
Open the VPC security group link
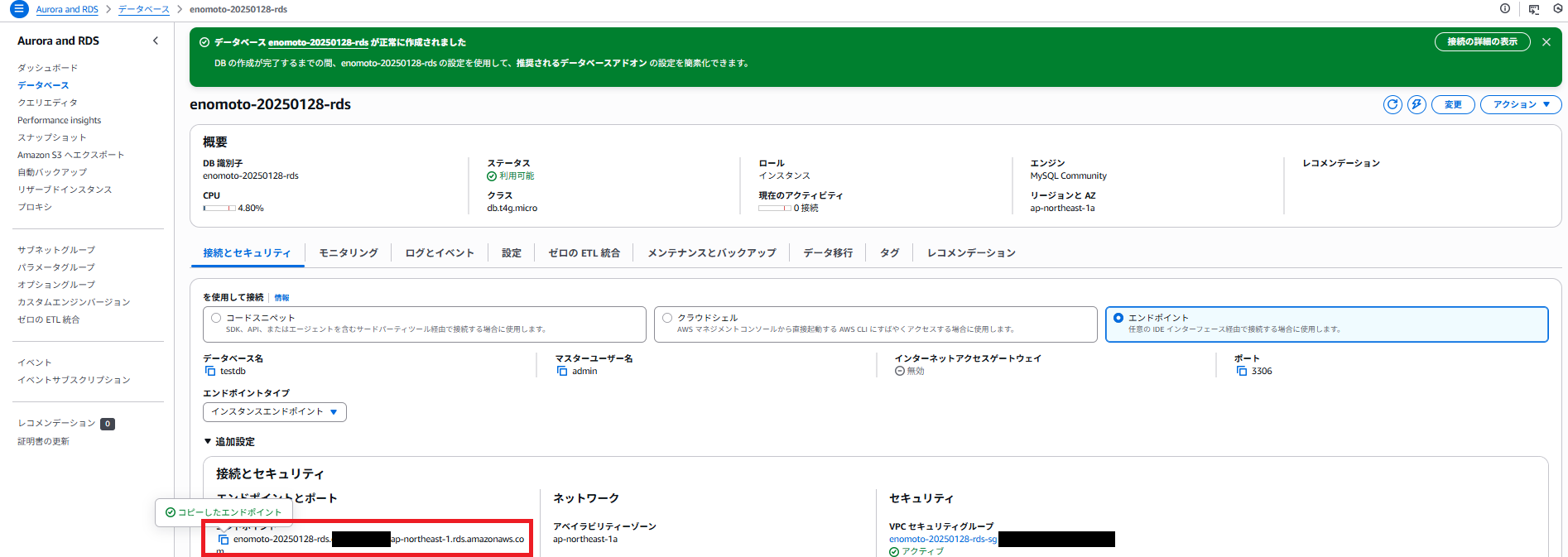click(943, 540)
